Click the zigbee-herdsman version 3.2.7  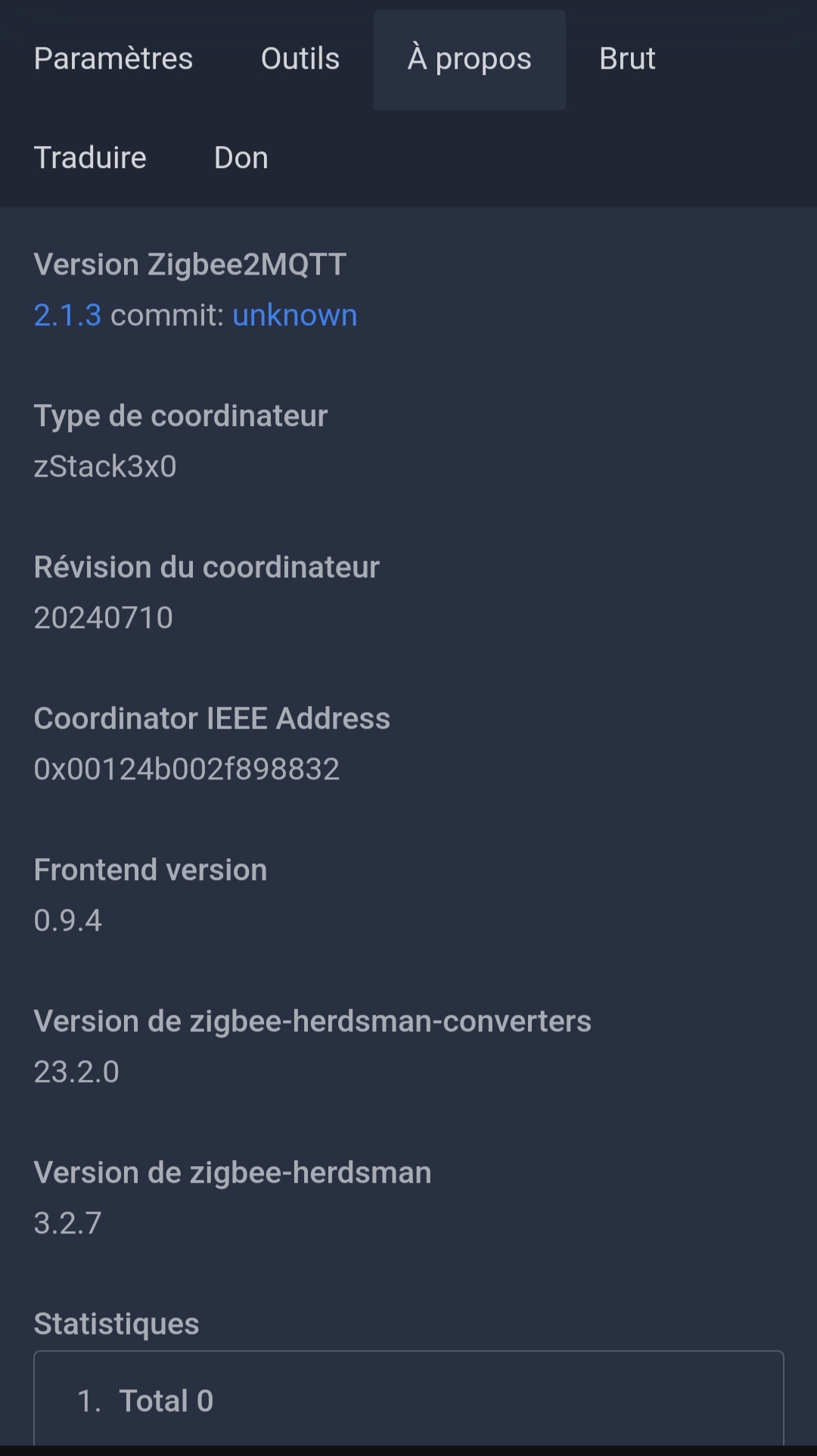coord(67,1224)
